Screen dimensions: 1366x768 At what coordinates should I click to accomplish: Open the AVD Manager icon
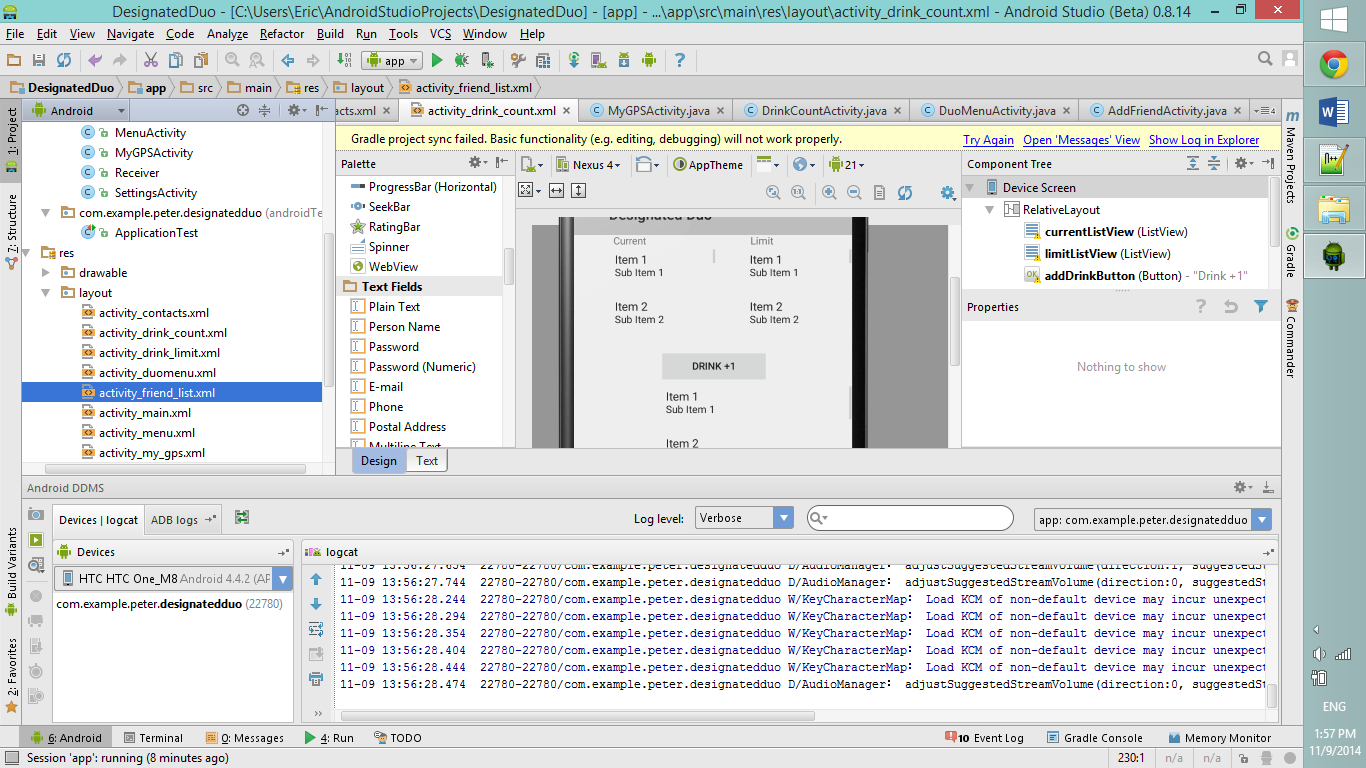coord(599,60)
